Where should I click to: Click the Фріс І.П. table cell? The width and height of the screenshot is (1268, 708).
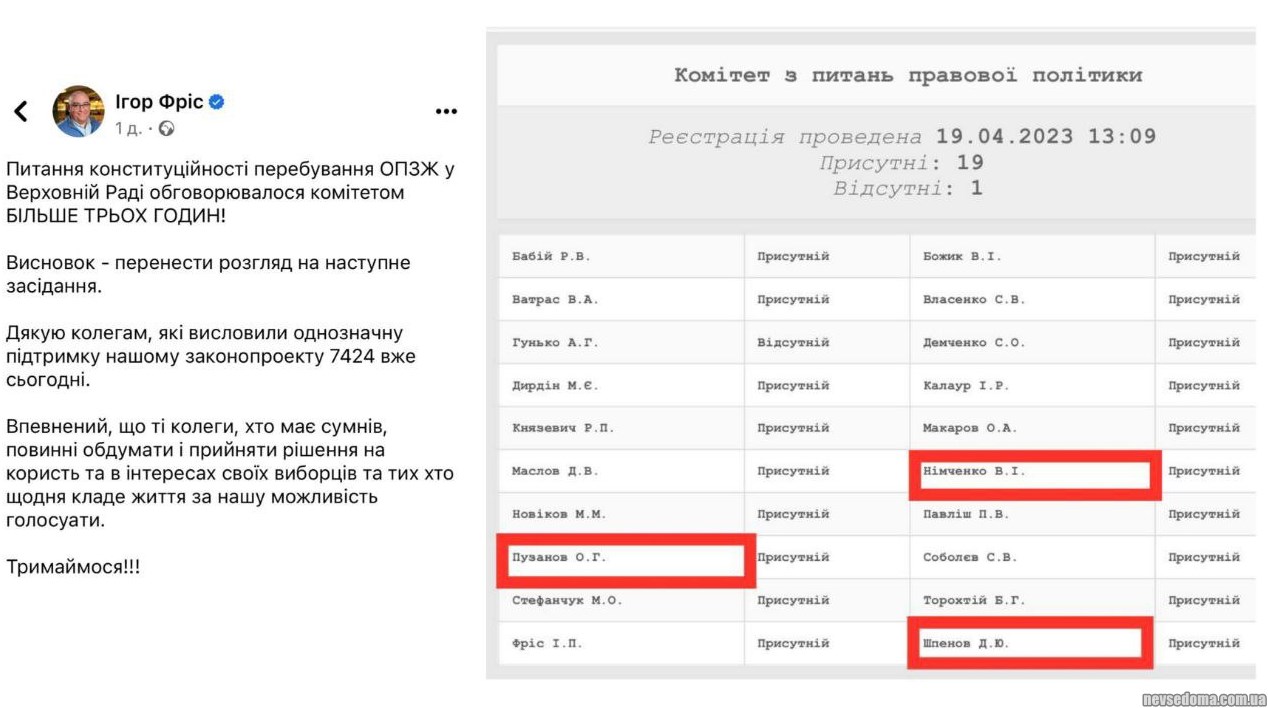click(547, 643)
